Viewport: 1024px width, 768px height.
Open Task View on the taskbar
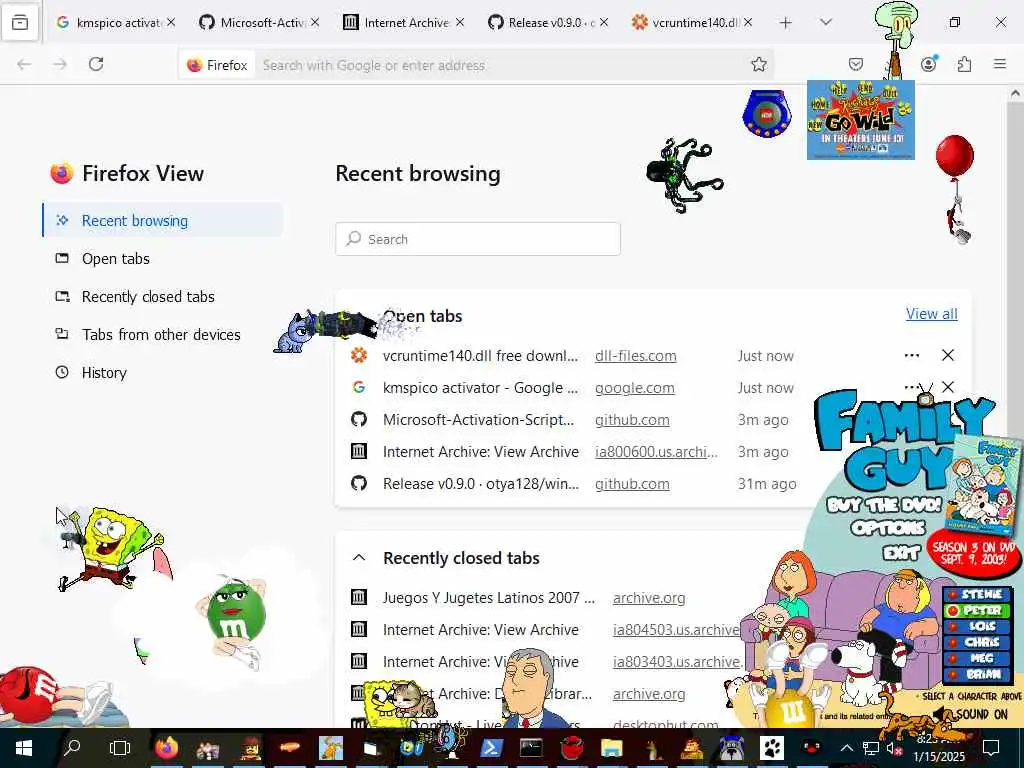click(x=120, y=747)
